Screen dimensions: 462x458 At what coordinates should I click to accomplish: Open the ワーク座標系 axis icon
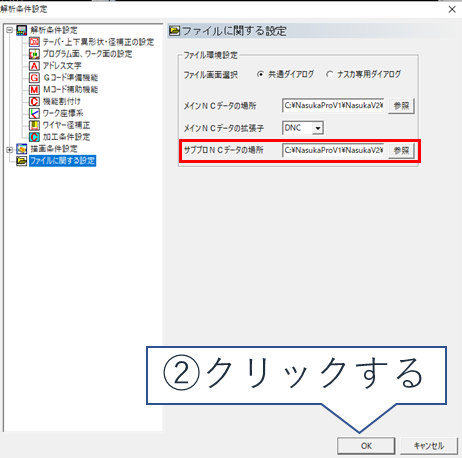coord(34,113)
